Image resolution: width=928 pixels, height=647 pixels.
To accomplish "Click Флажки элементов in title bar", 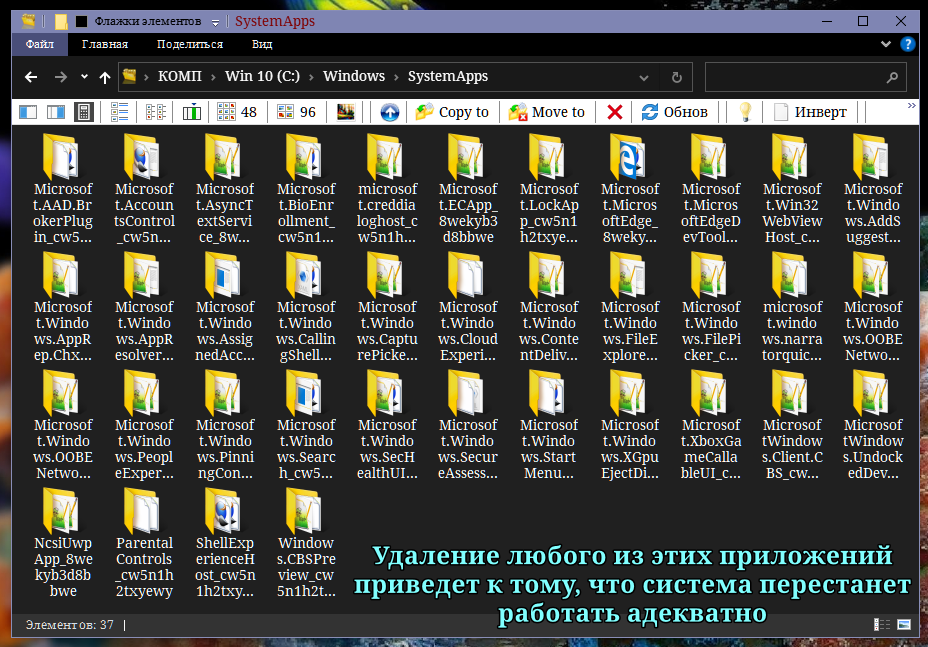I will pos(148,21).
